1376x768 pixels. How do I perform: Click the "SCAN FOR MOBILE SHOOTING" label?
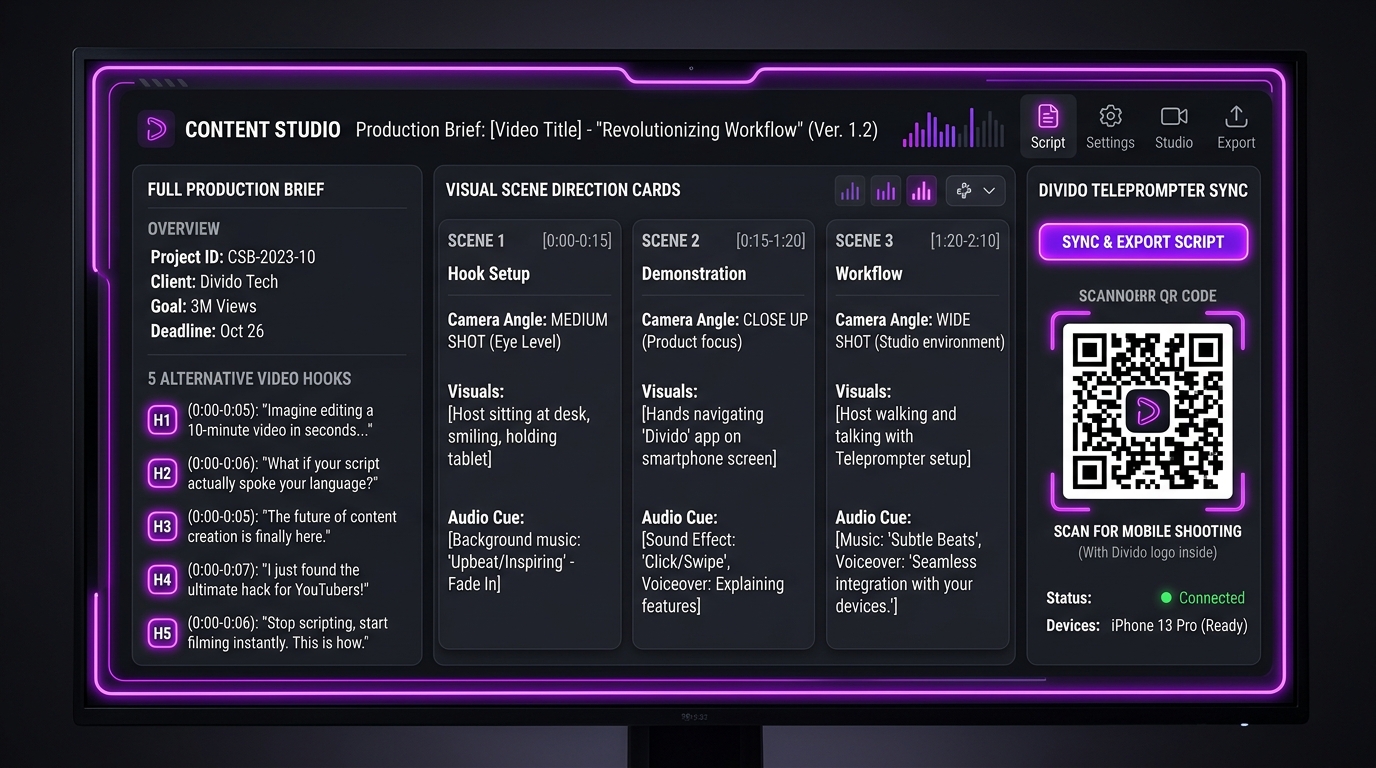tap(1148, 531)
